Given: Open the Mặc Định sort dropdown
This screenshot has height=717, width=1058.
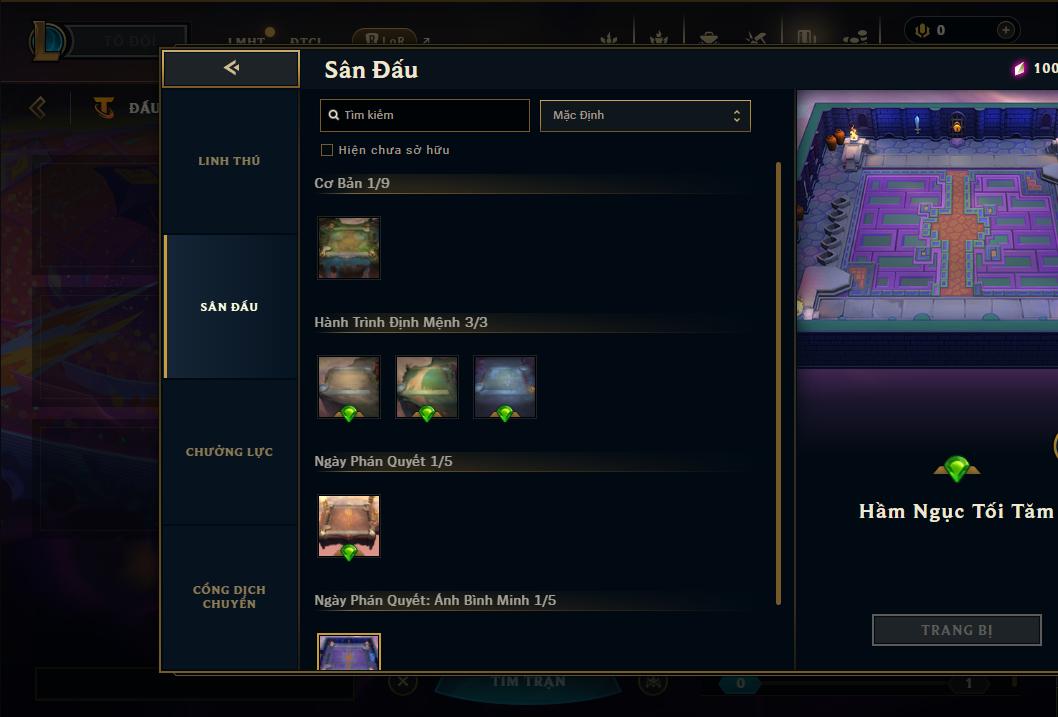Looking at the screenshot, I should click(645, 115).
